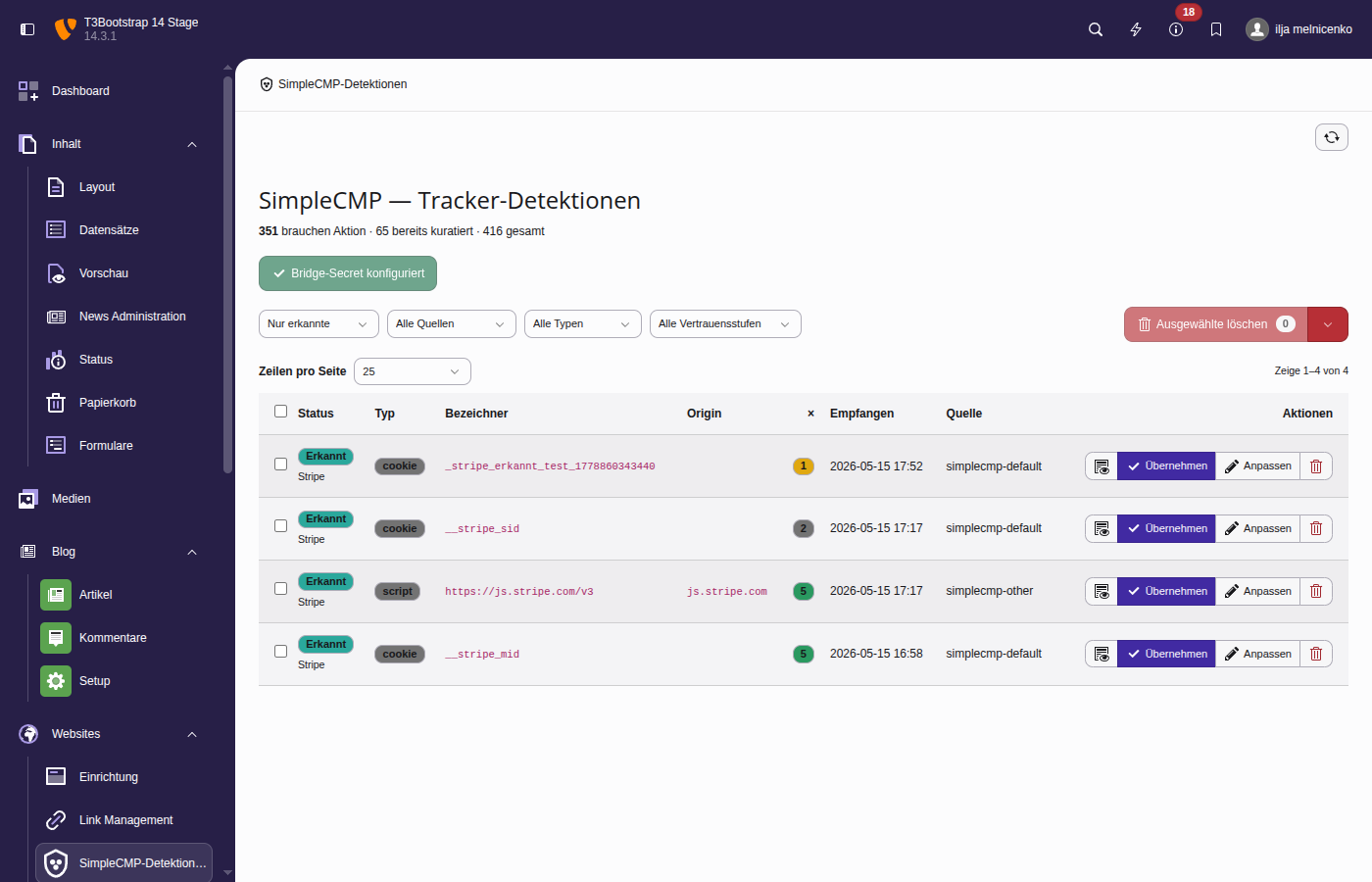Image resolution: width=1372 pixels, height=882 pixels.
Task: Click Übernehmen for _stripe_erkannt_test row
Action: [1166, 466]
